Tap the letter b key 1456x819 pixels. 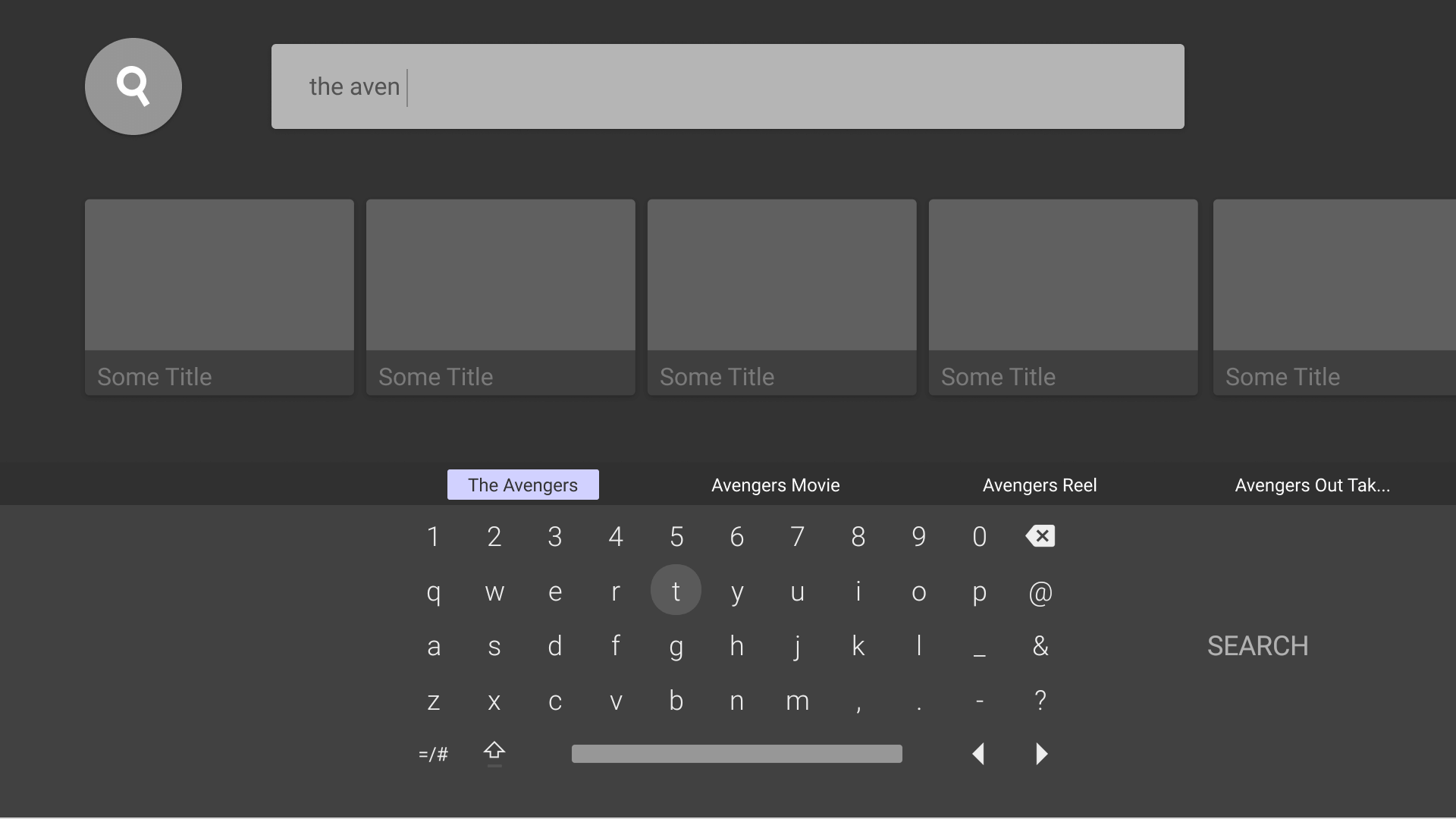click(x=676, y=700)
